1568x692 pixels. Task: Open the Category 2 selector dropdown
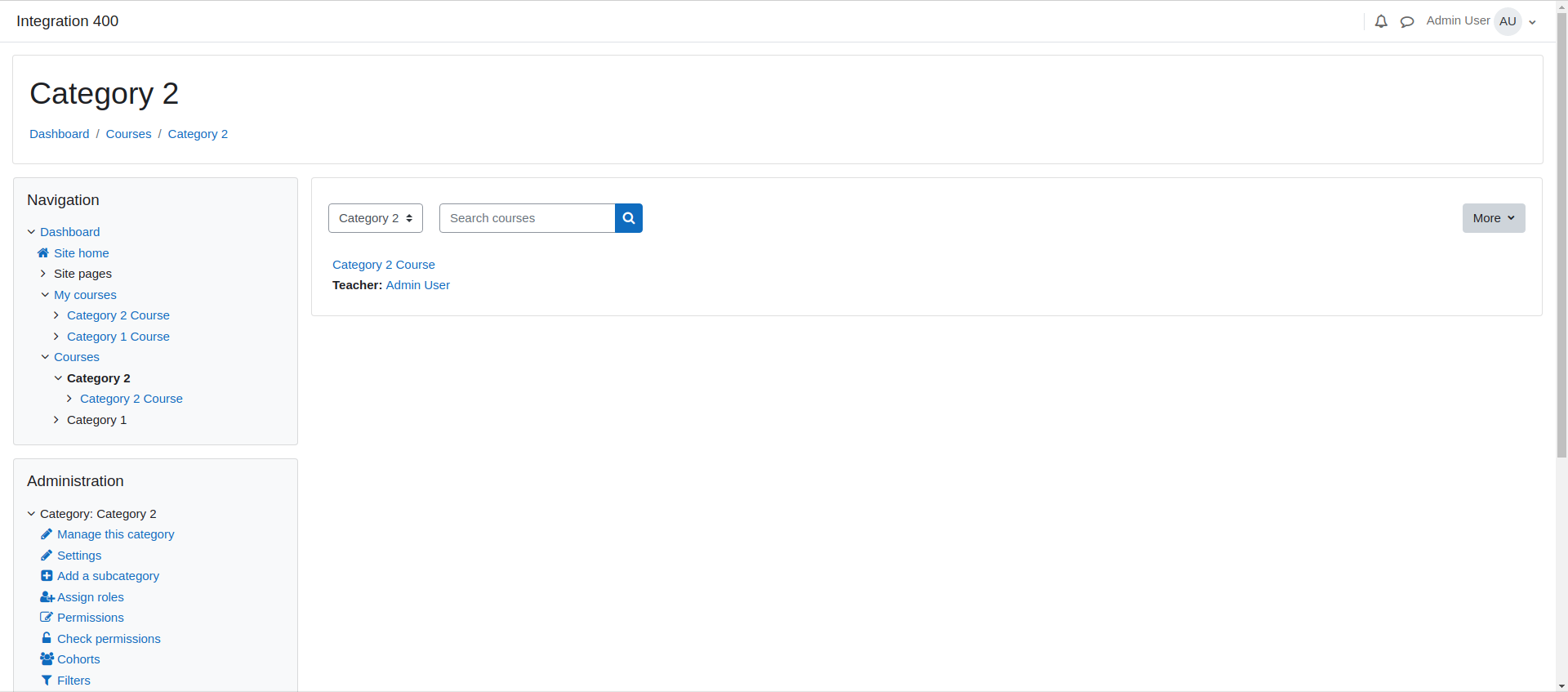coord(376,218)
